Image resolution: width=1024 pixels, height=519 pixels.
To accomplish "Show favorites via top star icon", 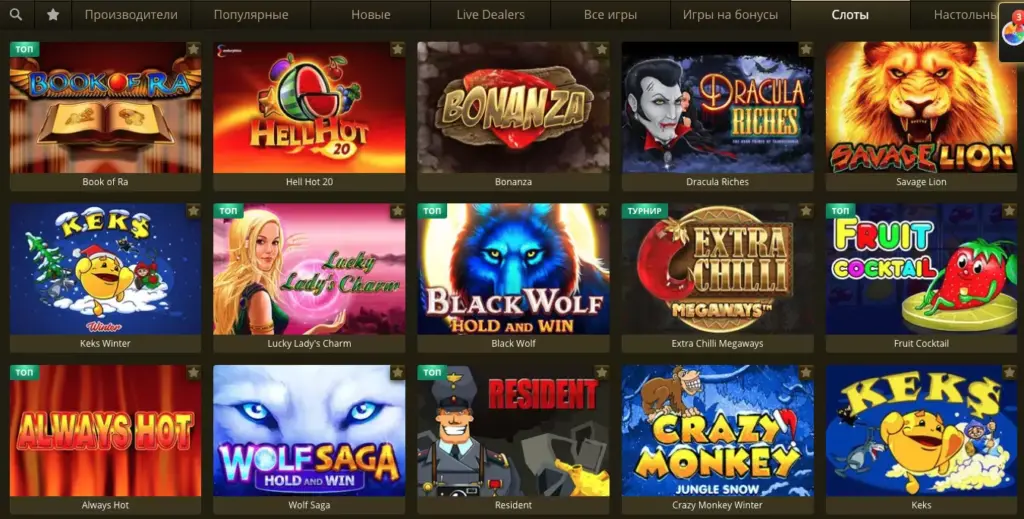I will pyautogui.click(x=53, y=14).
